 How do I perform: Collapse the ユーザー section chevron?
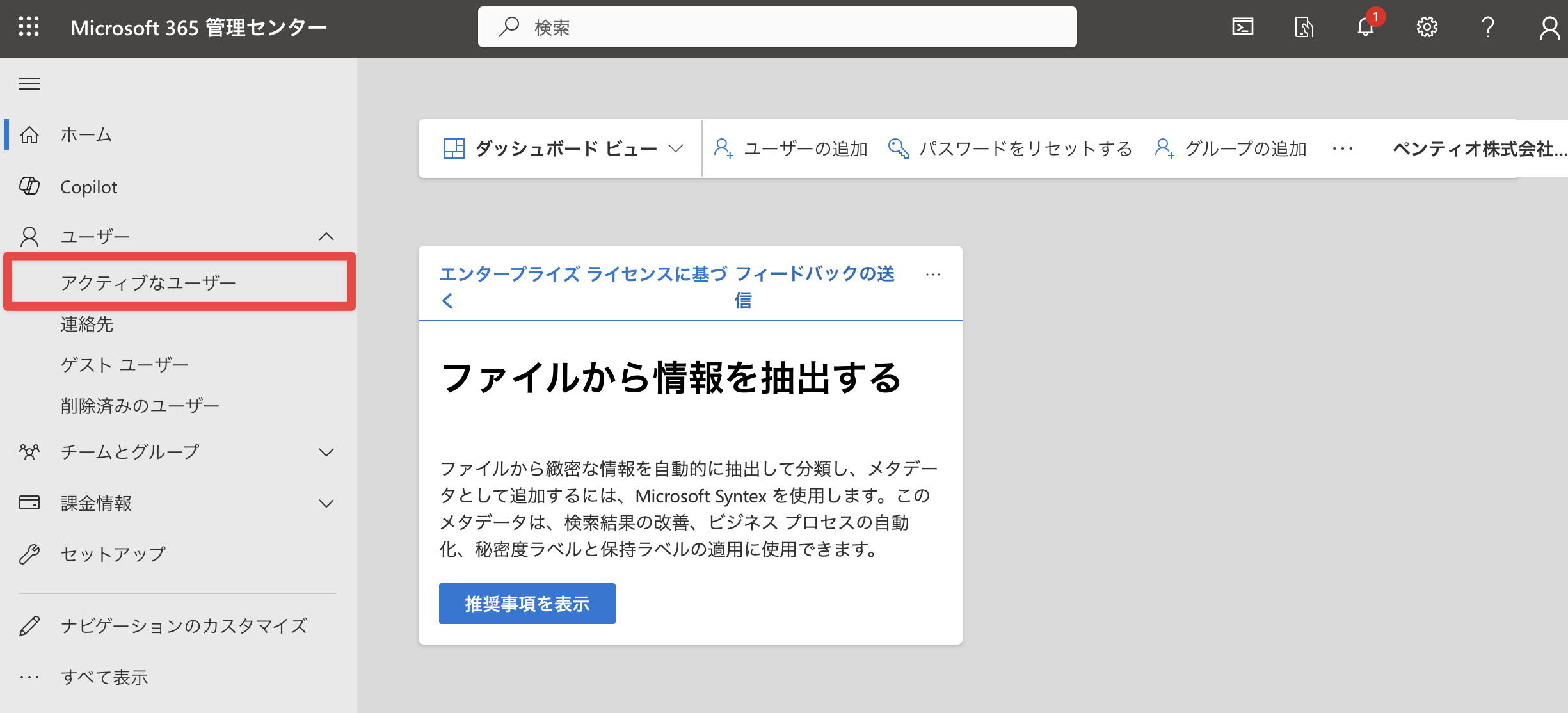[326, 237]
